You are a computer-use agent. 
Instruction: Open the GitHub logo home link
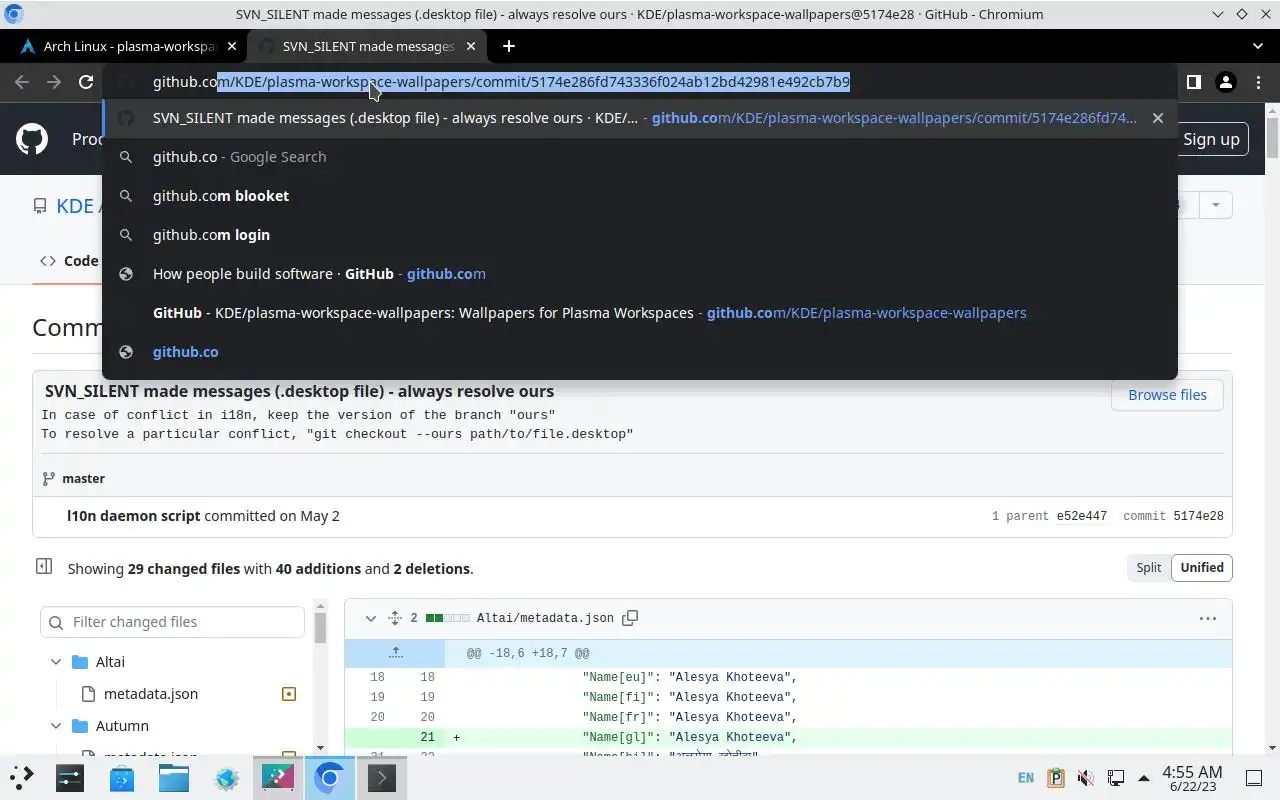32,139
